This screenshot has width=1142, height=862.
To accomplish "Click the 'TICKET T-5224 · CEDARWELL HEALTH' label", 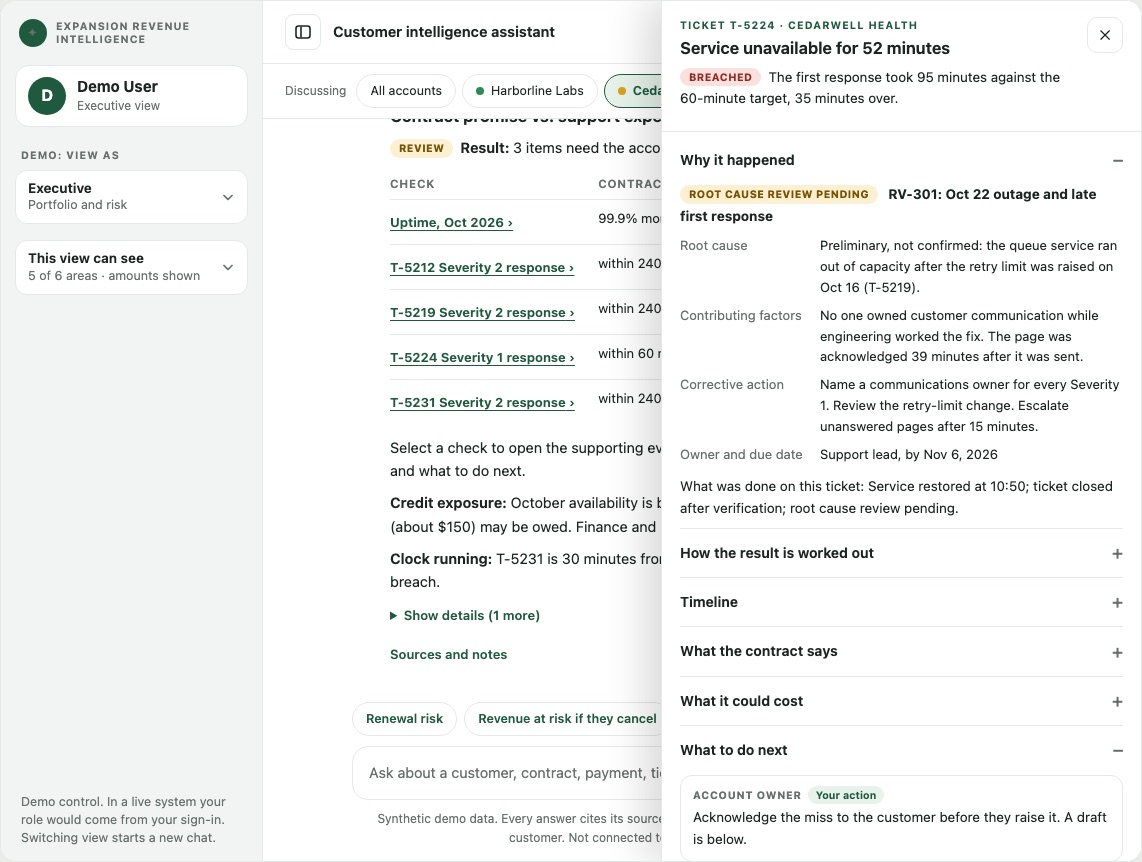I will point(798,25).
